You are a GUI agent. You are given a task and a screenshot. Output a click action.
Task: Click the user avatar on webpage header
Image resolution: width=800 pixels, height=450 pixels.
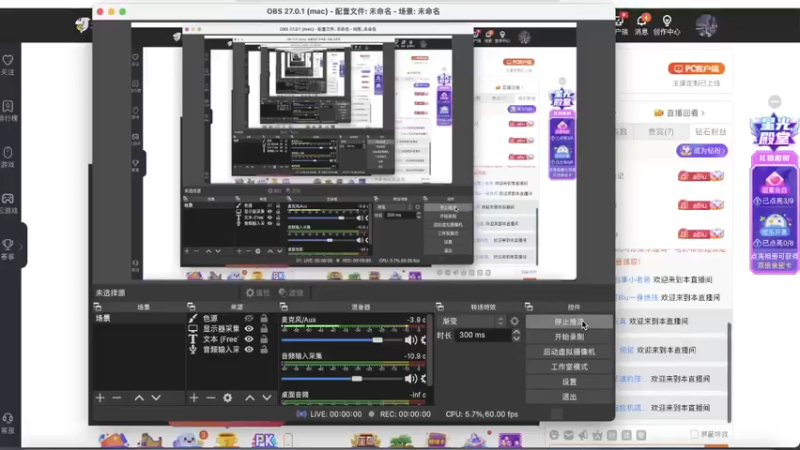[707, 25]
